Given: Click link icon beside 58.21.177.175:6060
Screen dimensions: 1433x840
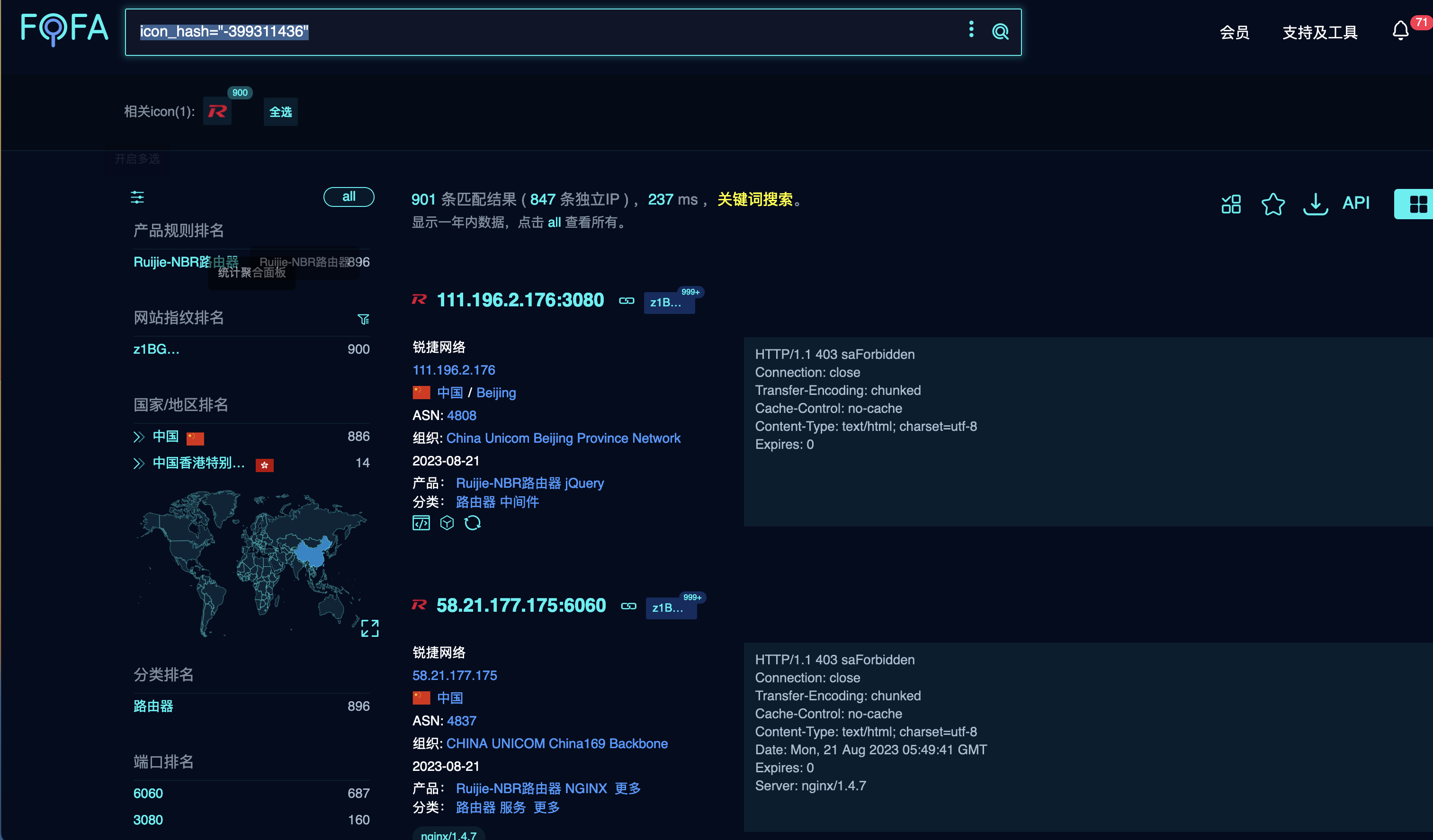Looking at the screenshot, I should (x=628, y=606).
